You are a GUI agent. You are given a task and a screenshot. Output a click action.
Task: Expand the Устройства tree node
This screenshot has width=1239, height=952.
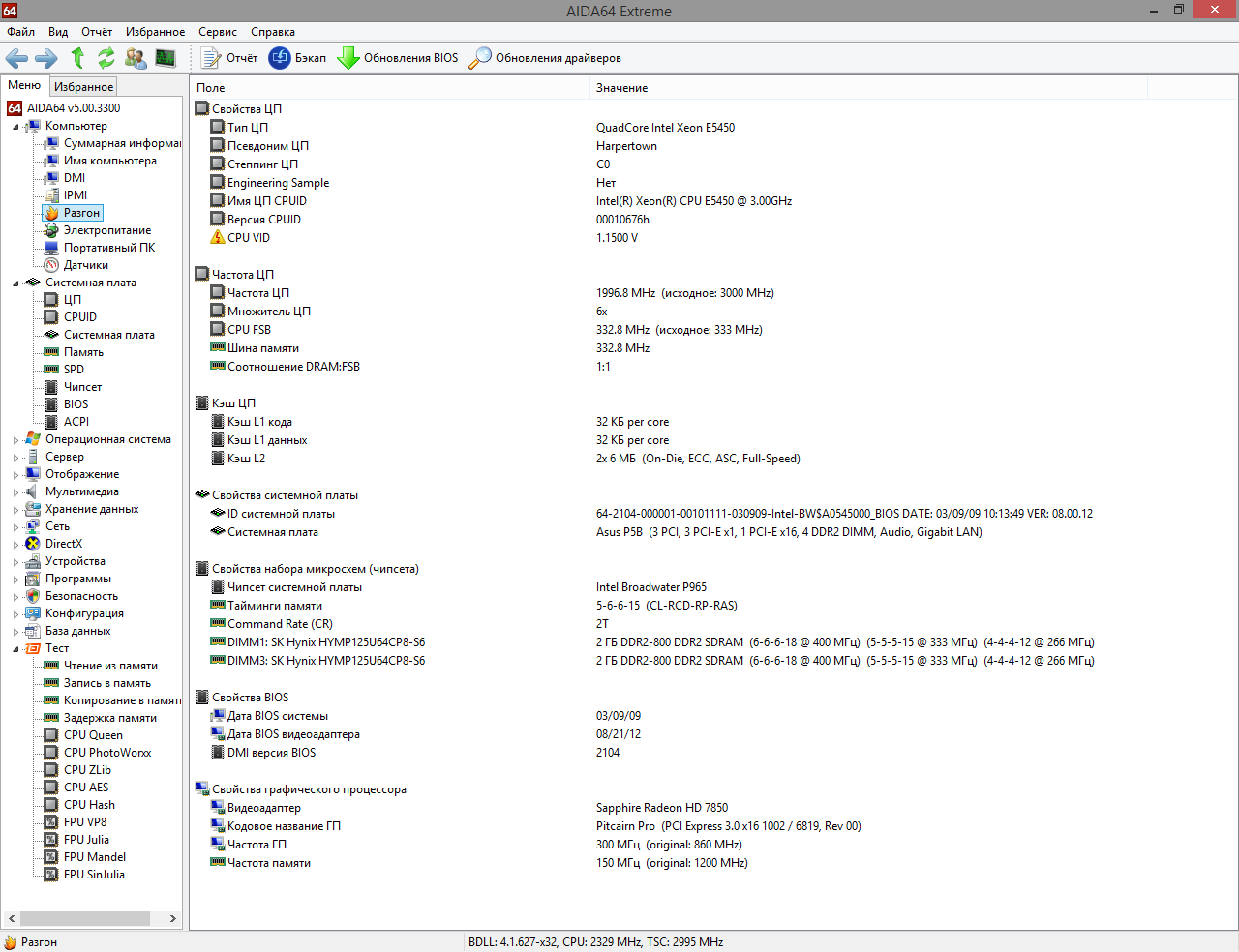[16, 561]
